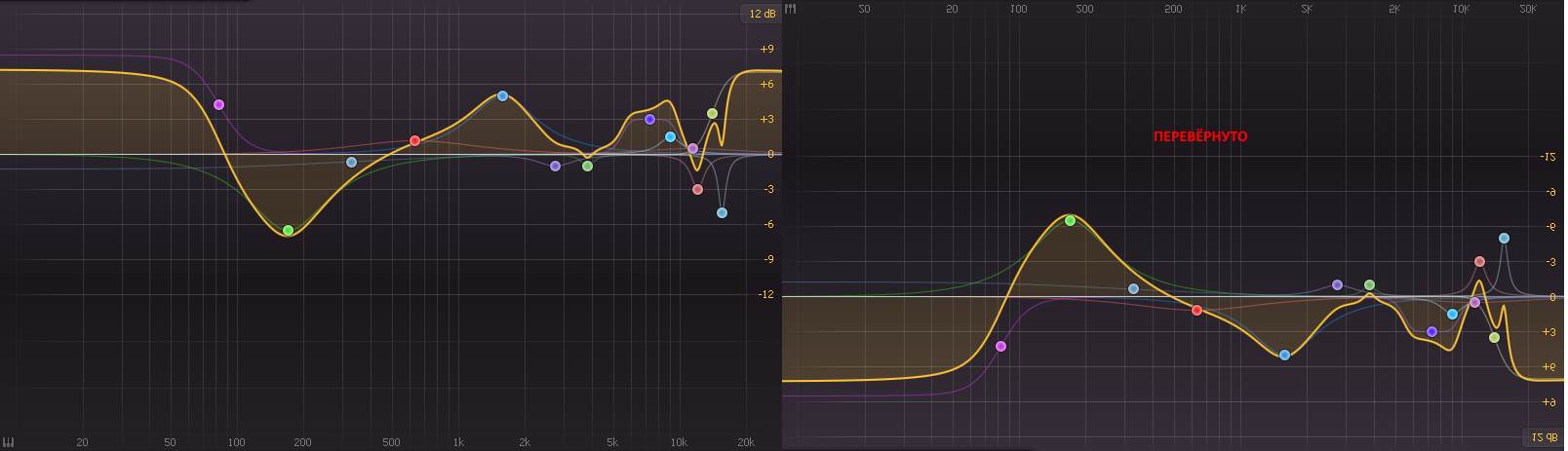Click the red ПЕРЕВЁРНУТО label
This screenshot has height=451, width=1568.
coord(1200,136)
